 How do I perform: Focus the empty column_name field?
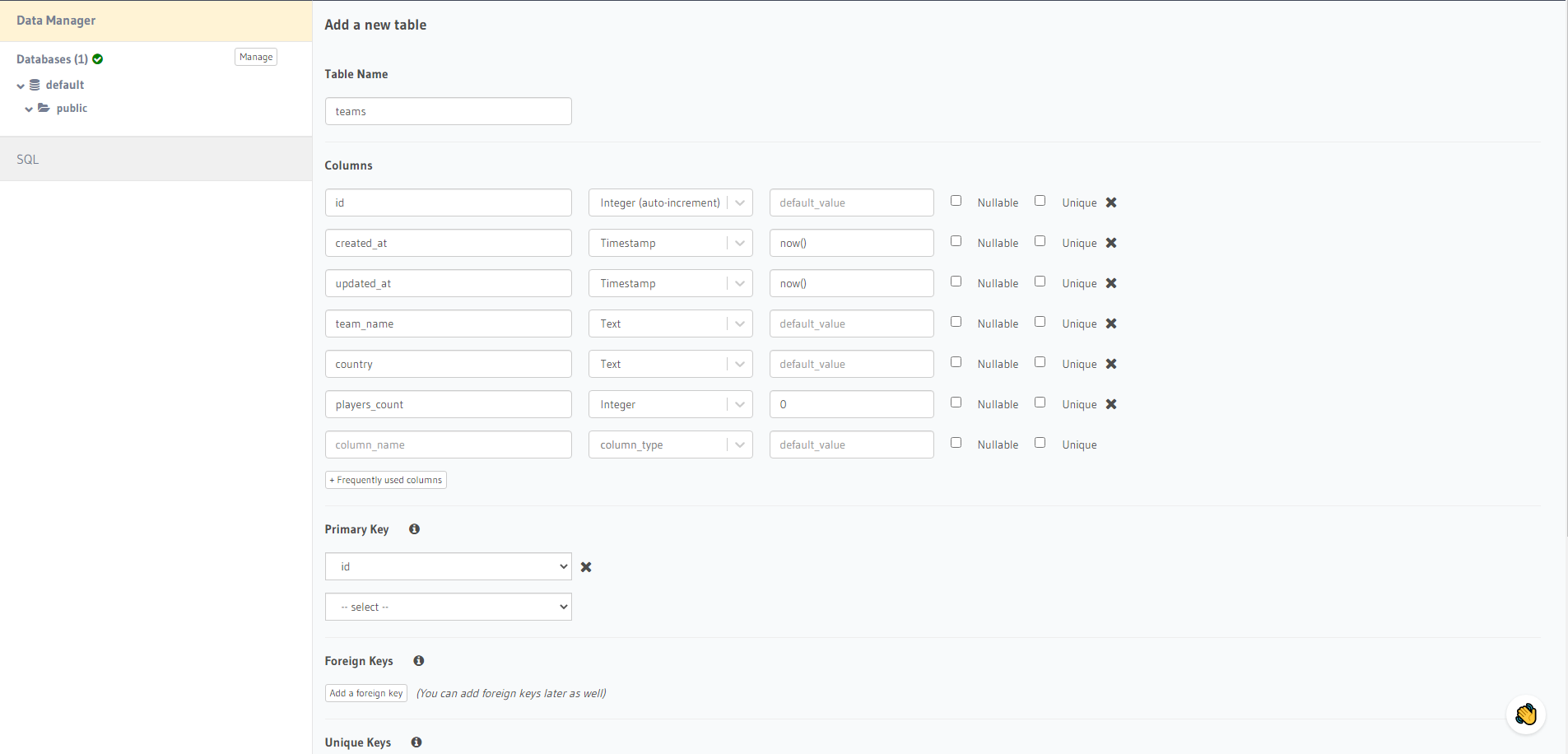(x=449, y=444)
